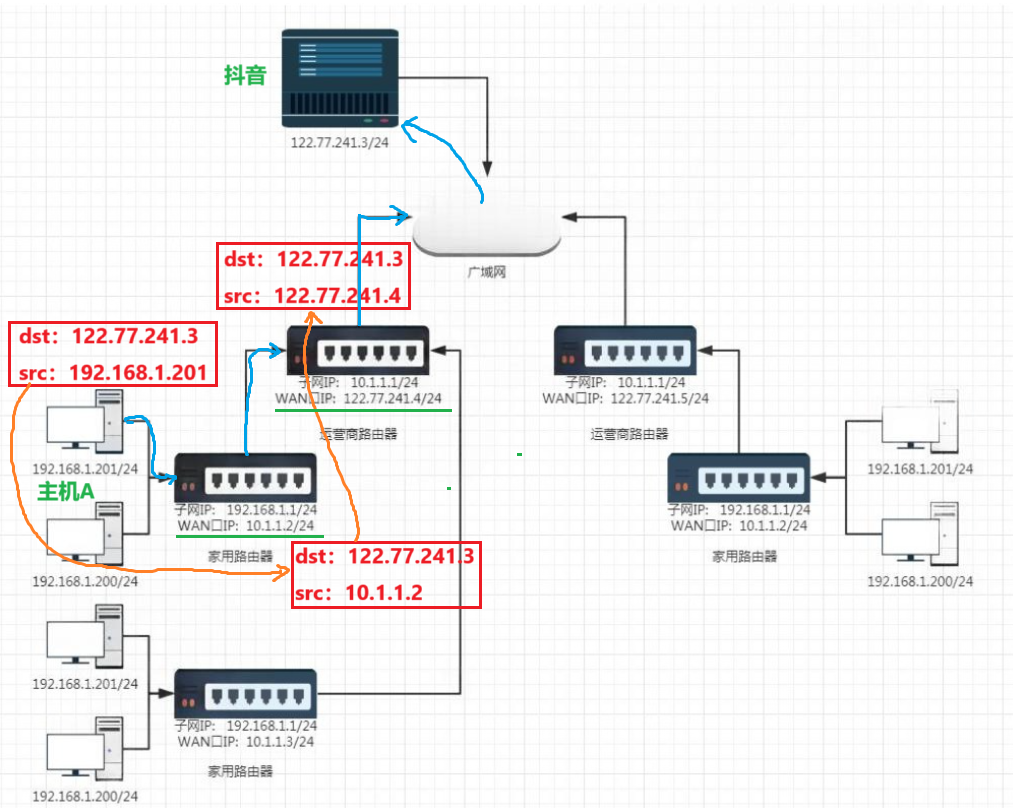Viewport: 1013px width, 808px height.
Task: Click the 122.77.241.3/24 server address label
Action: (340, 143)
